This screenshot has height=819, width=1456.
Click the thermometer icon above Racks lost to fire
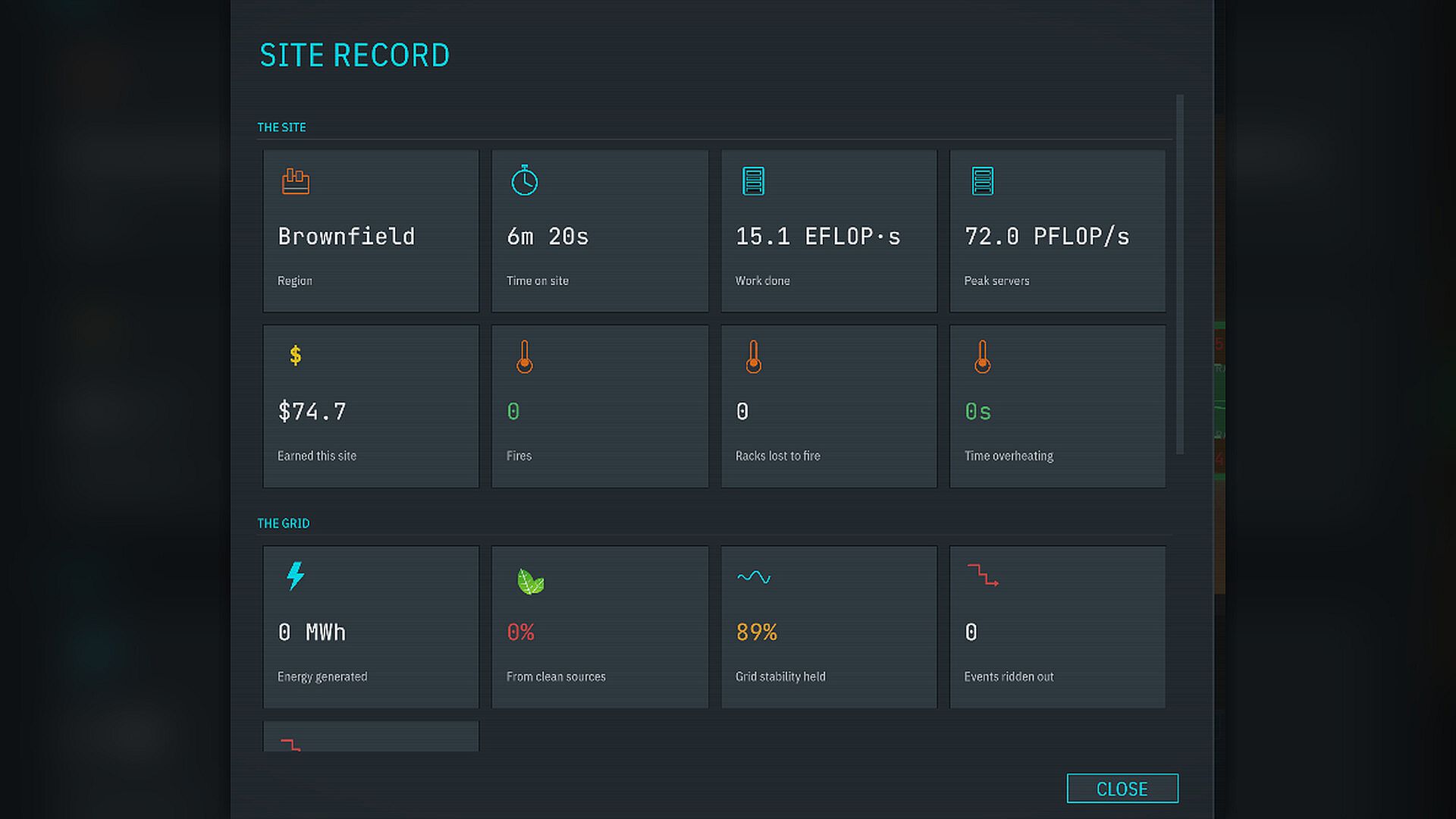753,356
